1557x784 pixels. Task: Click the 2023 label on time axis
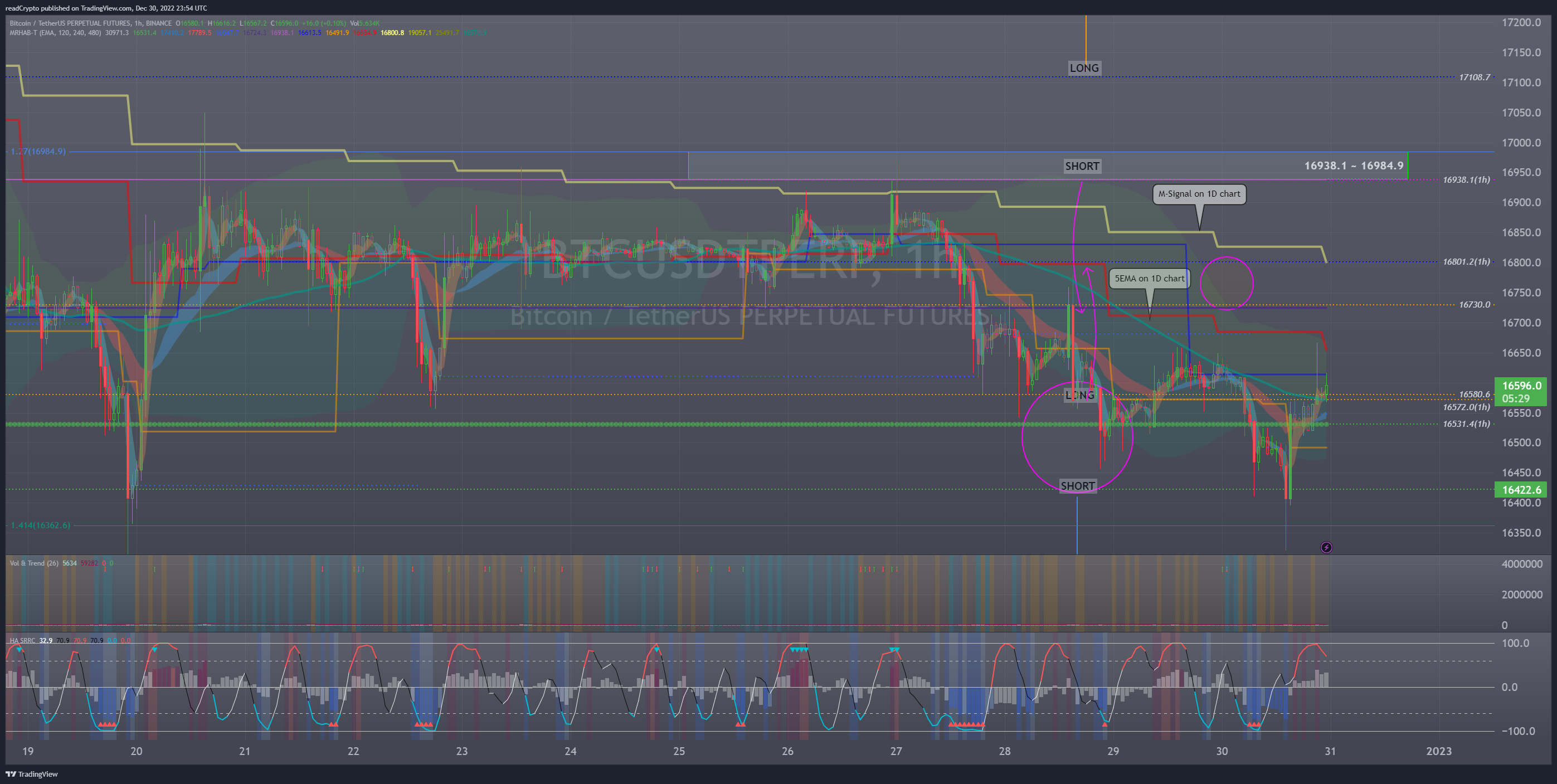click(1438, 751)
